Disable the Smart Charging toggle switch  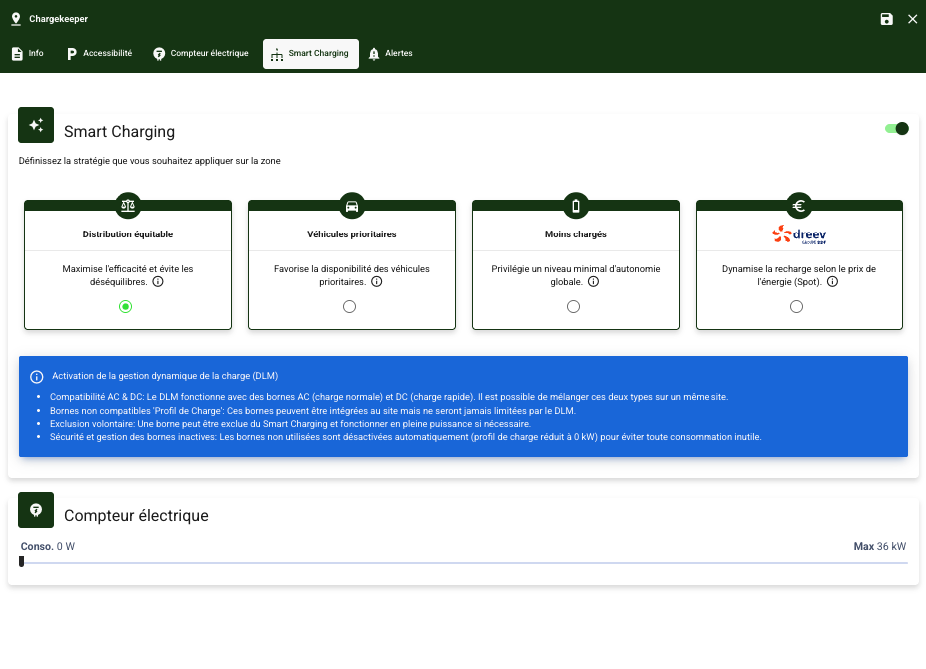pyautogui.click(x=897, y=128)
